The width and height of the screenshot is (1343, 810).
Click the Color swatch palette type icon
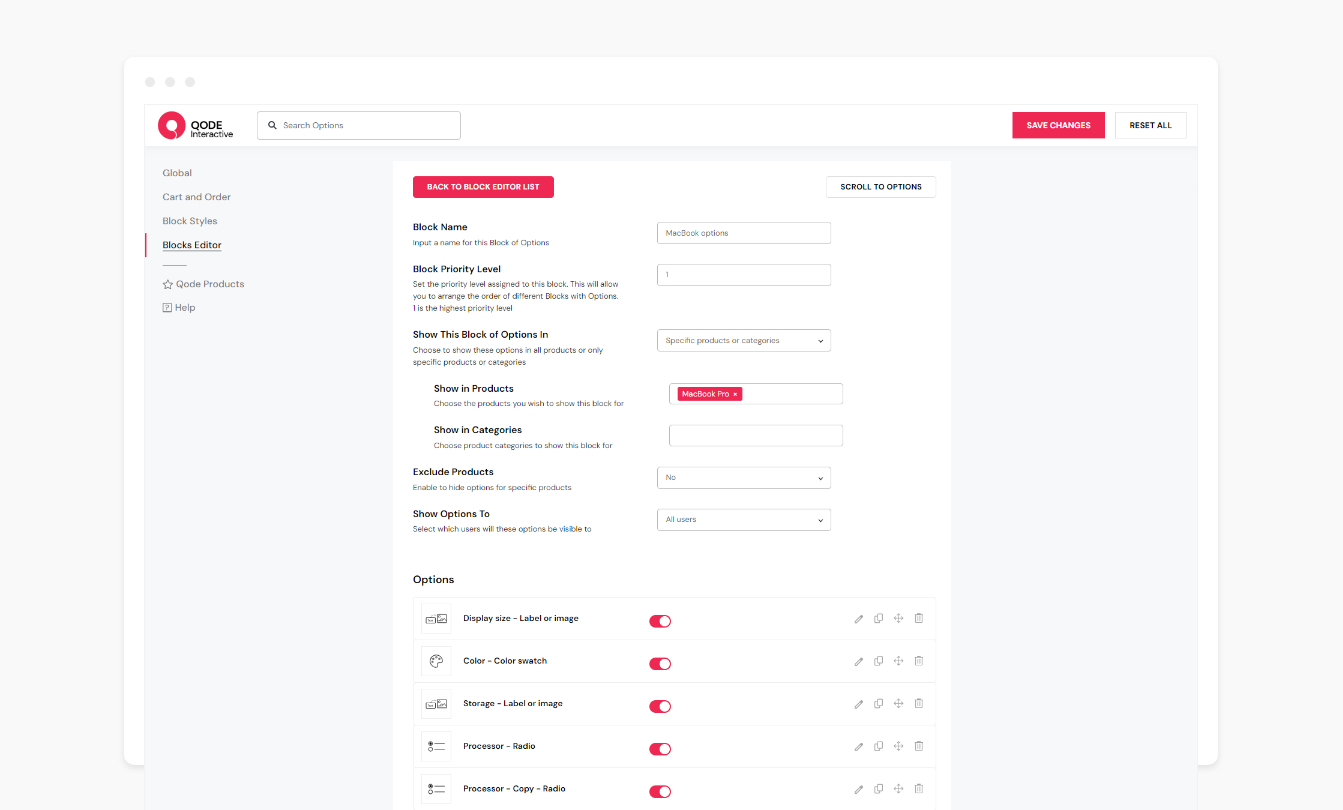(x=436, y=661)
